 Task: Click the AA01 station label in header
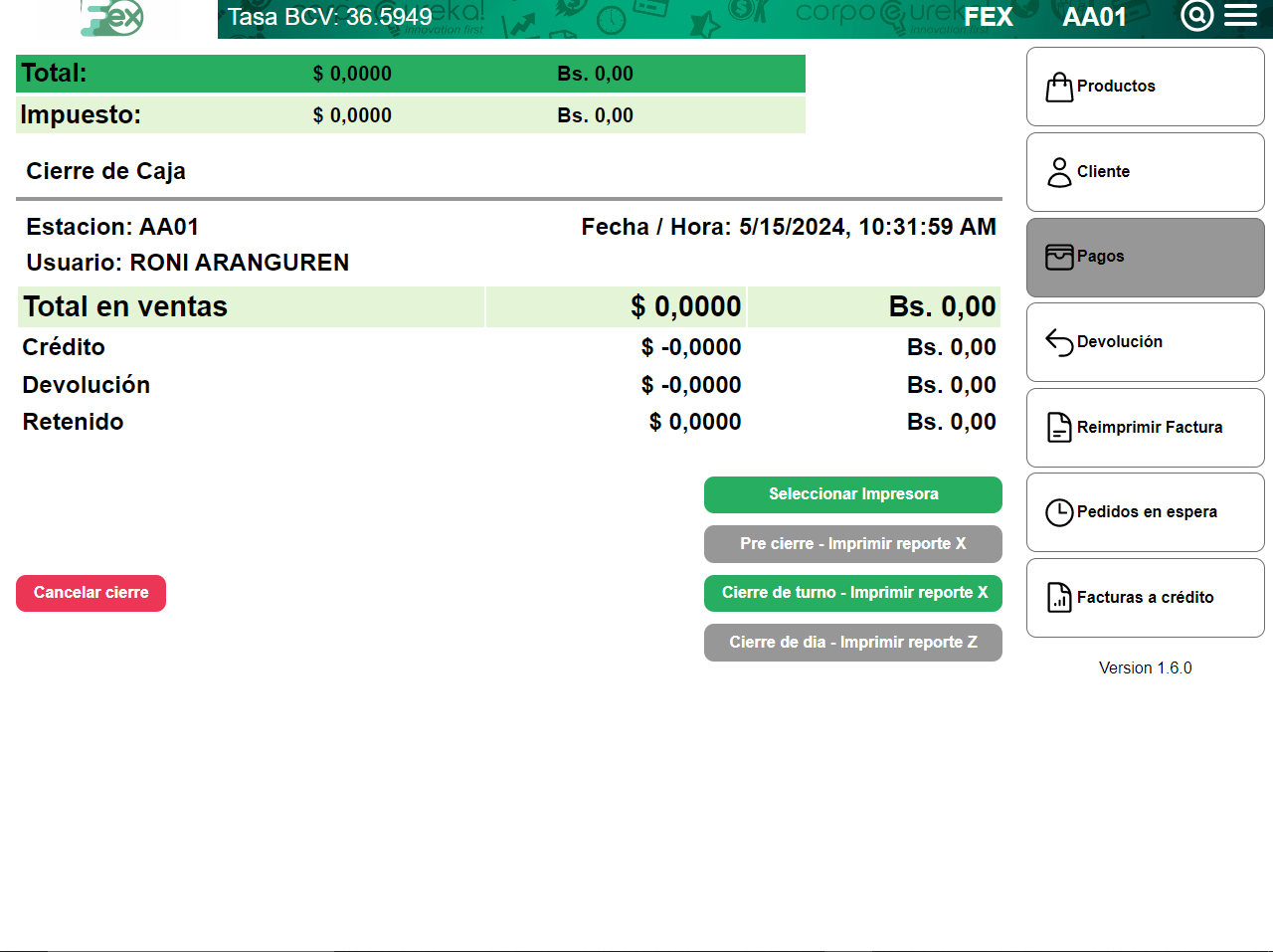click(1094, 17)
